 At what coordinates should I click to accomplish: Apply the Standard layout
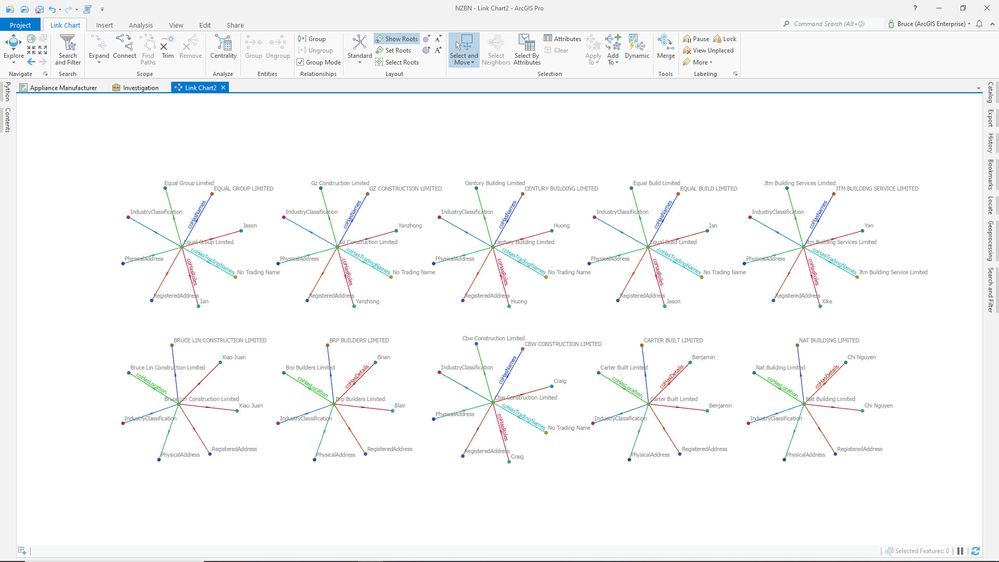[x=359, y=45]
